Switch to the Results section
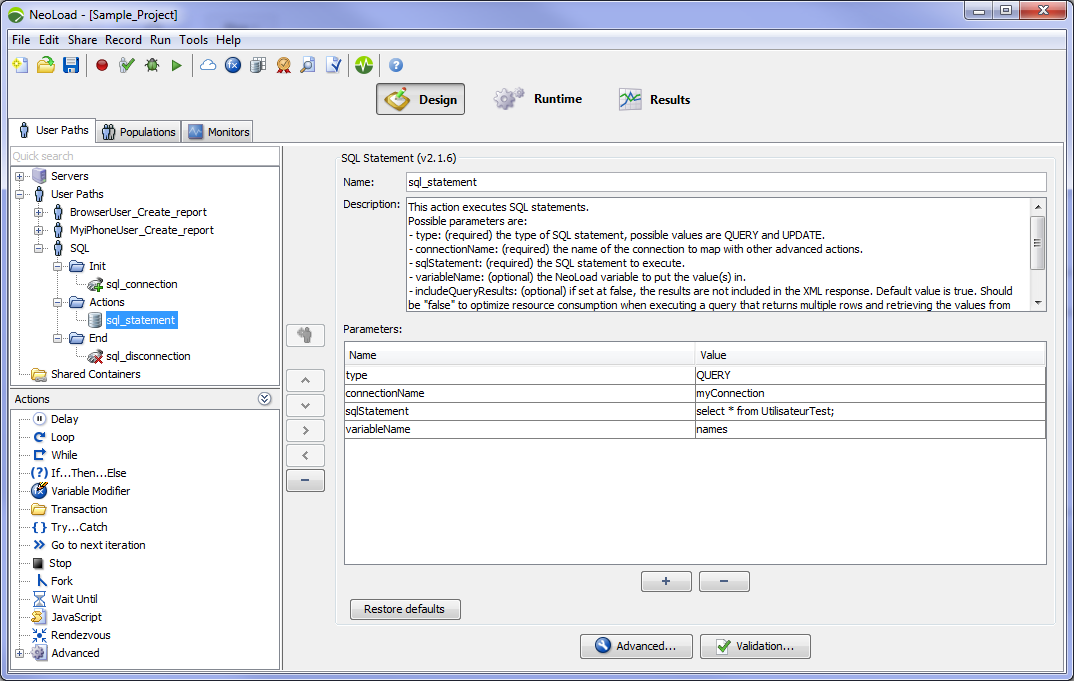 click(654, 99)
